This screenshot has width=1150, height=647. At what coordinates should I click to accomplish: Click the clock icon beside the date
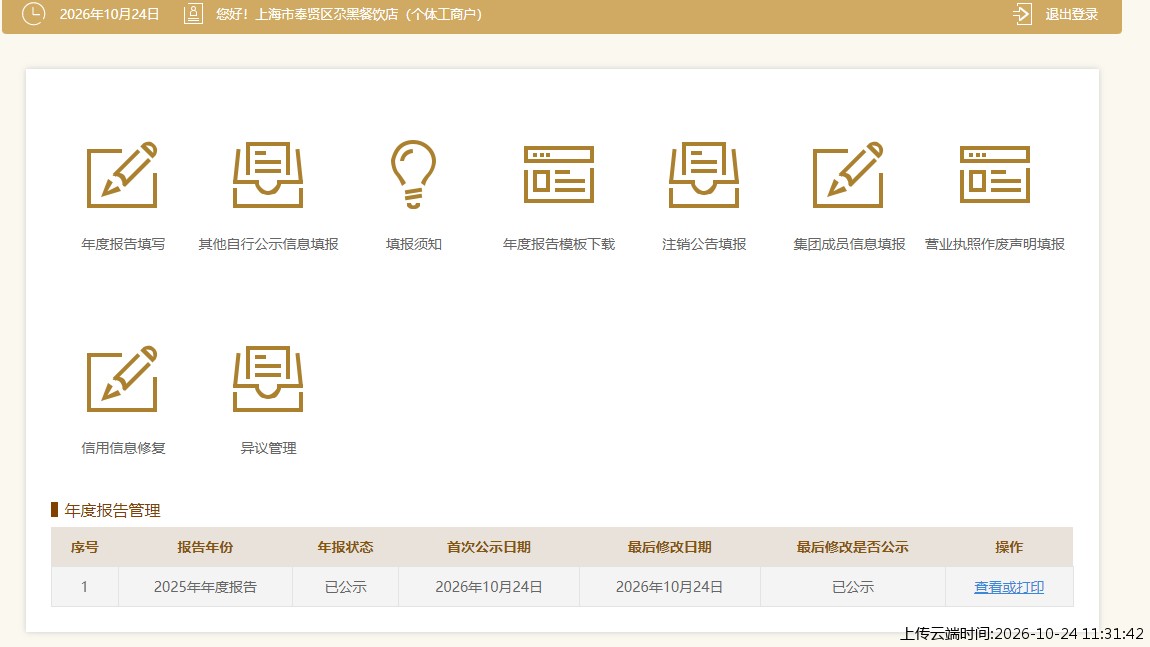(x=33, y=14)
